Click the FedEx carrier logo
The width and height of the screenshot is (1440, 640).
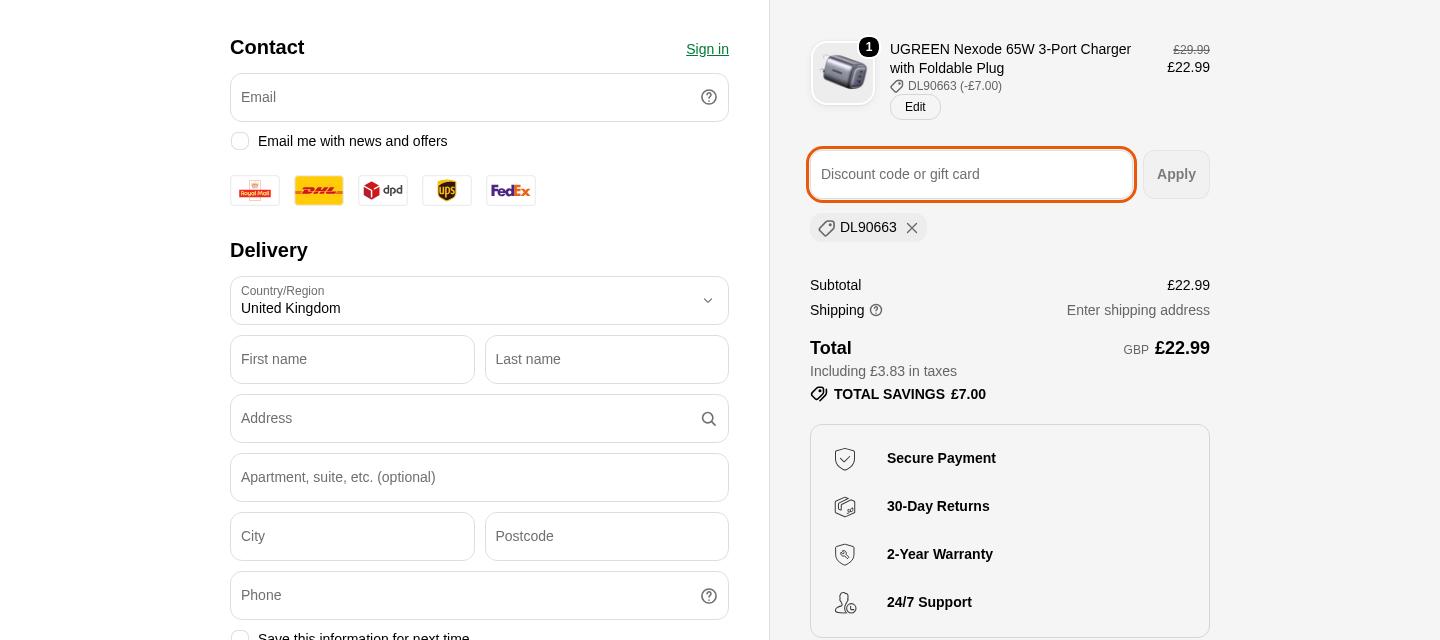pyautogui.click(x=511, y=190)
